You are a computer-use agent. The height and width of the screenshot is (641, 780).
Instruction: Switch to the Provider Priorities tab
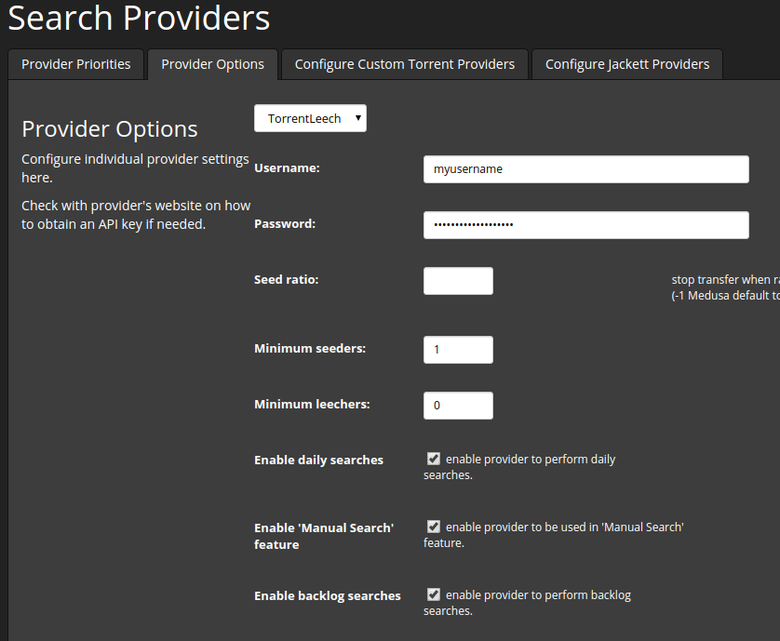point(76,64)
